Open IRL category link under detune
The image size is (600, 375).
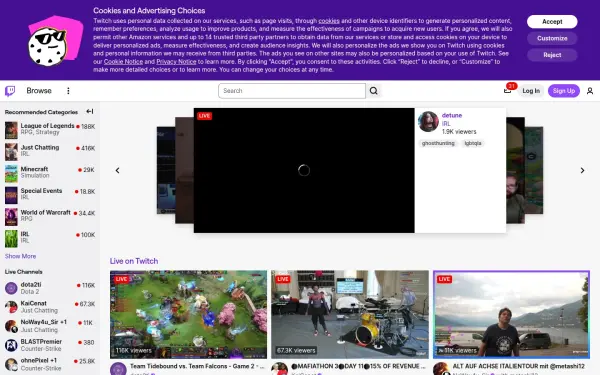click(446, 124)
